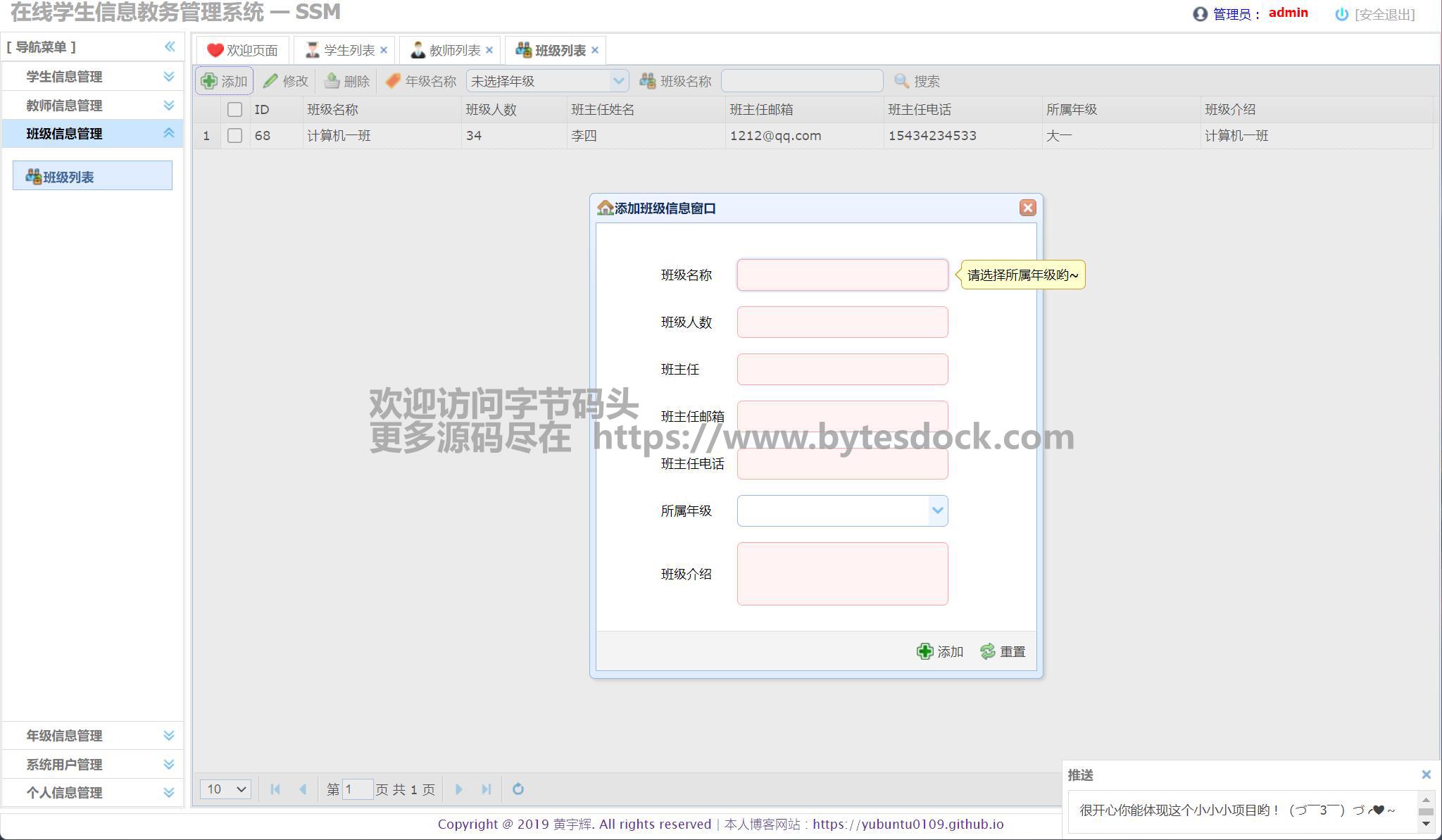The width and height of the screenshot is (1442, 840).
Task: Tick the header select-all checkbox
Action: (x=234, y=109)
